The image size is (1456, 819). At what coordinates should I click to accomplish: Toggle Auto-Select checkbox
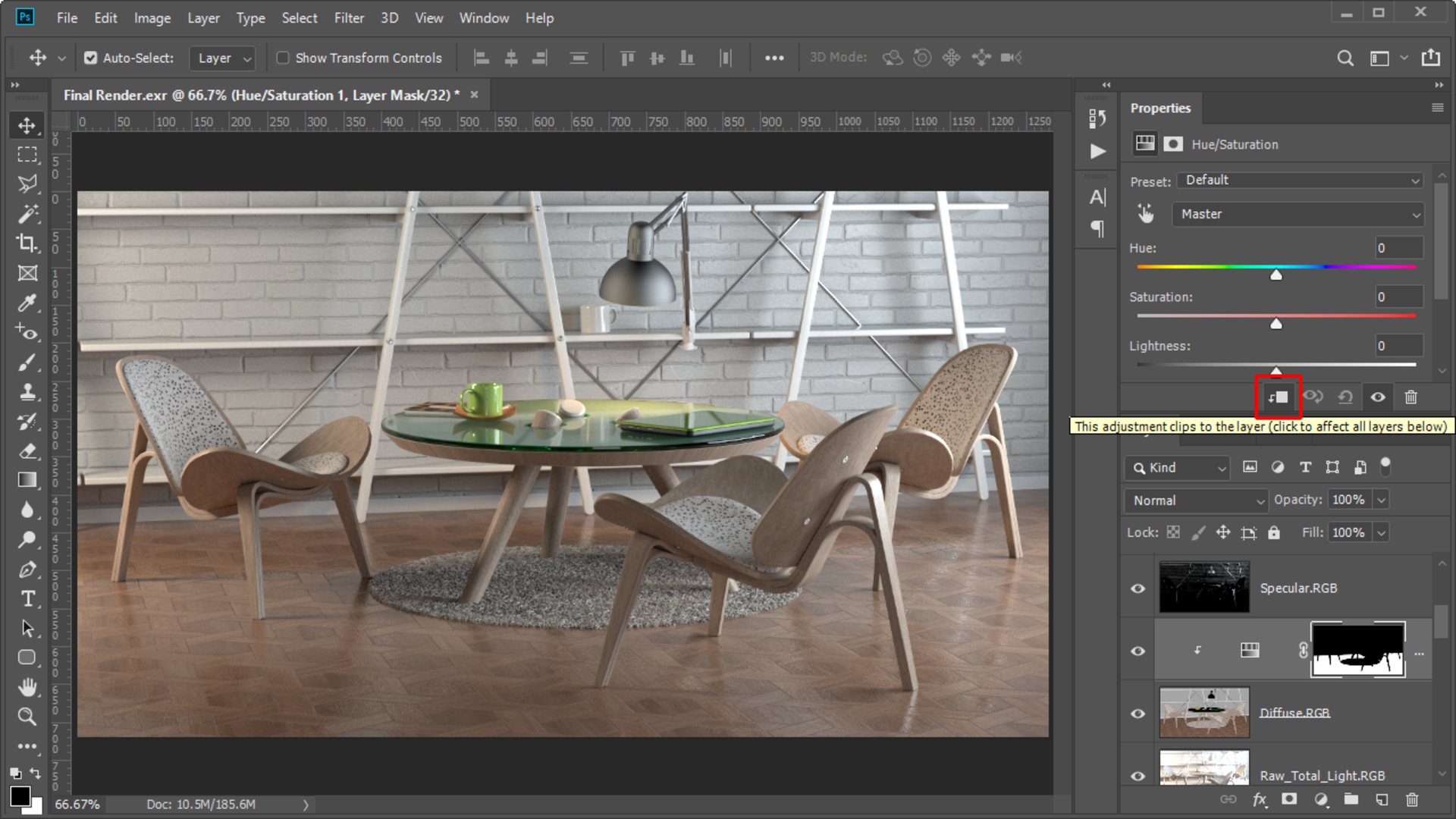90,58
